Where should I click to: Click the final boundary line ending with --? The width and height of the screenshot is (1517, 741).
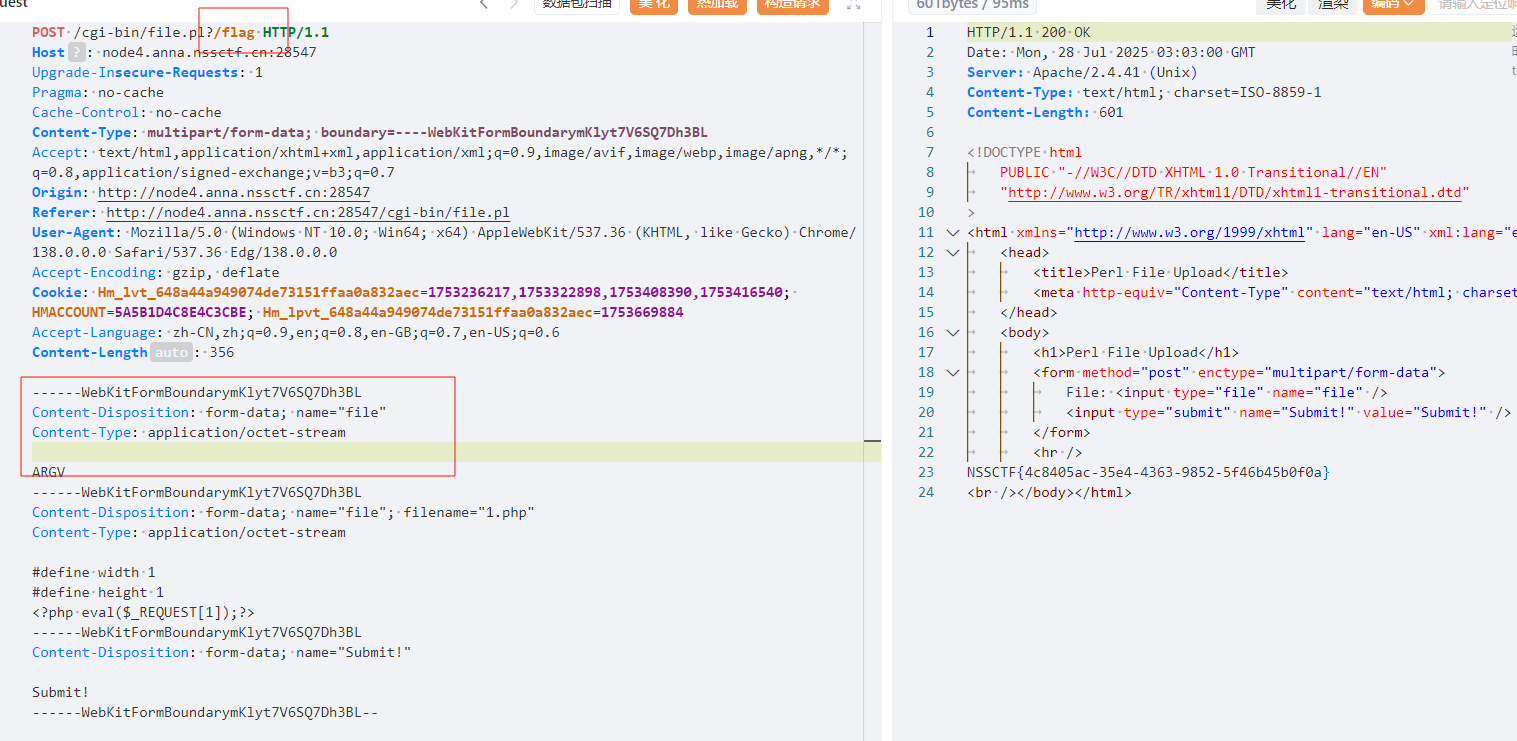click(205, 712)
